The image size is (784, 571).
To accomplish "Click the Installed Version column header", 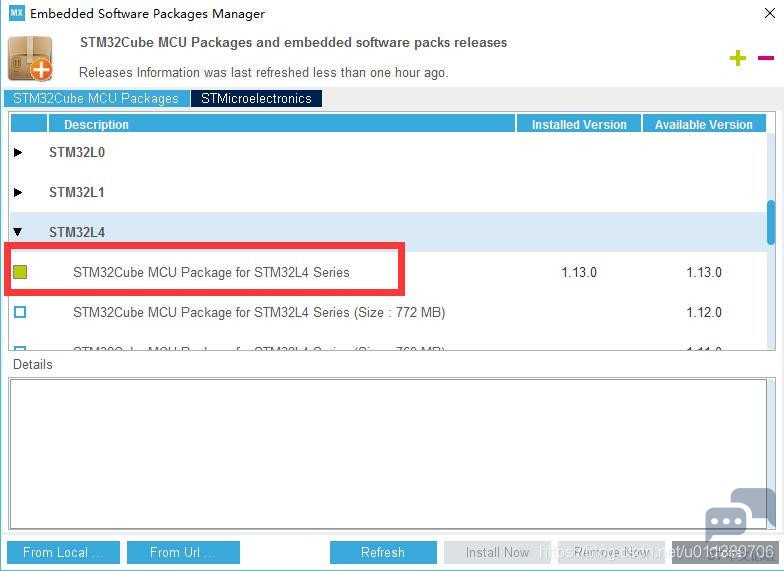I will pos(579,124).
